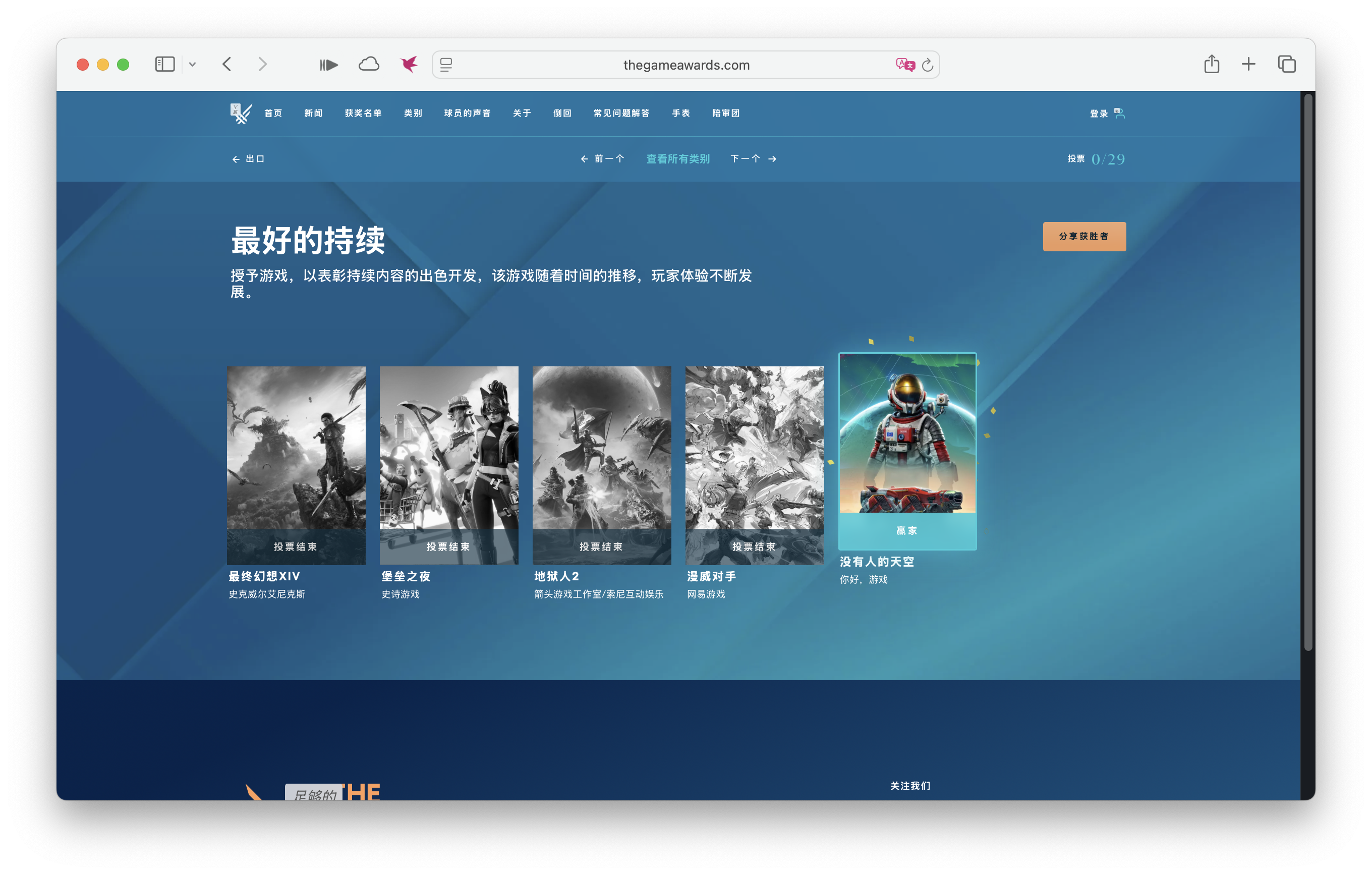1372x875 pixels.
Task: Toggle Reader view in the address bar
Action: (447, 65)
